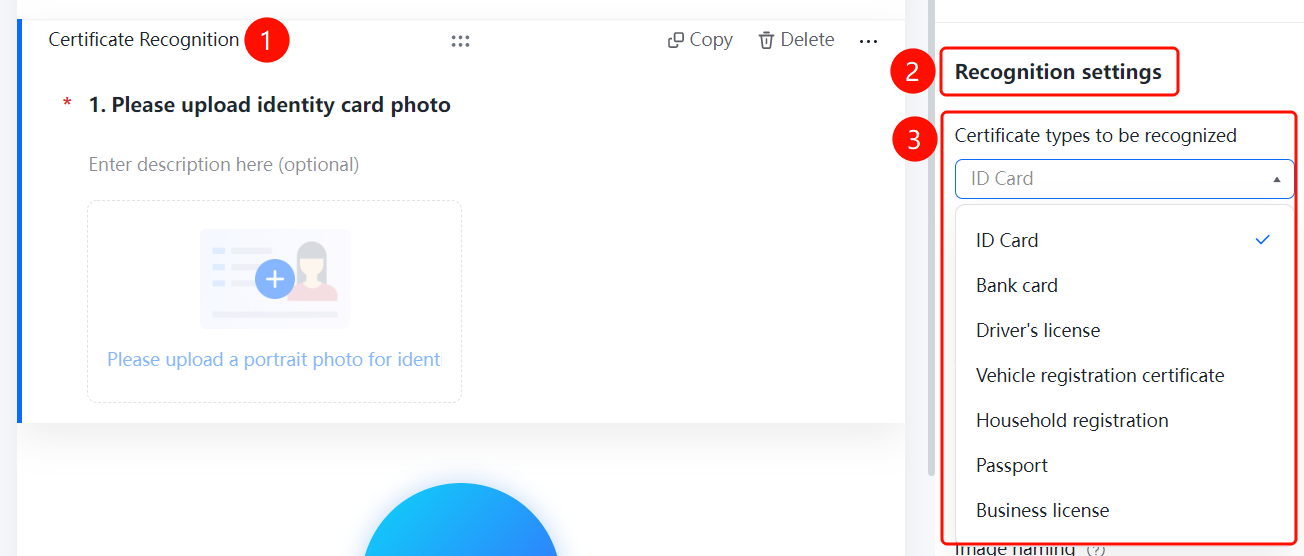Open the certificate types dropdown showing ID Card

(1125, 179)
